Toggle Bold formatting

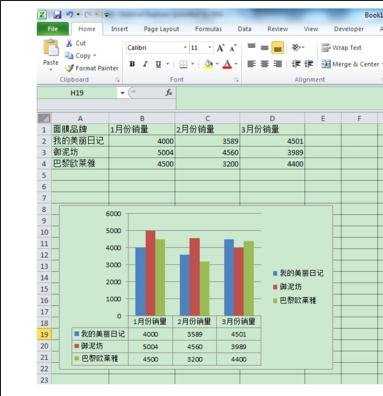(132, 64)
